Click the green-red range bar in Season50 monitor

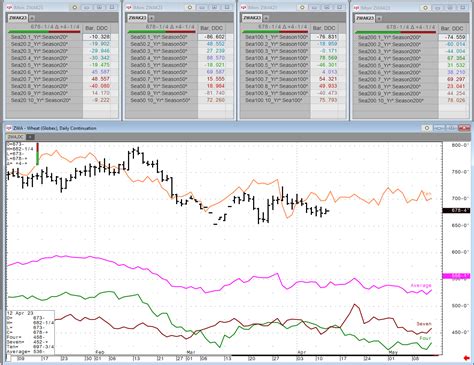163,32
